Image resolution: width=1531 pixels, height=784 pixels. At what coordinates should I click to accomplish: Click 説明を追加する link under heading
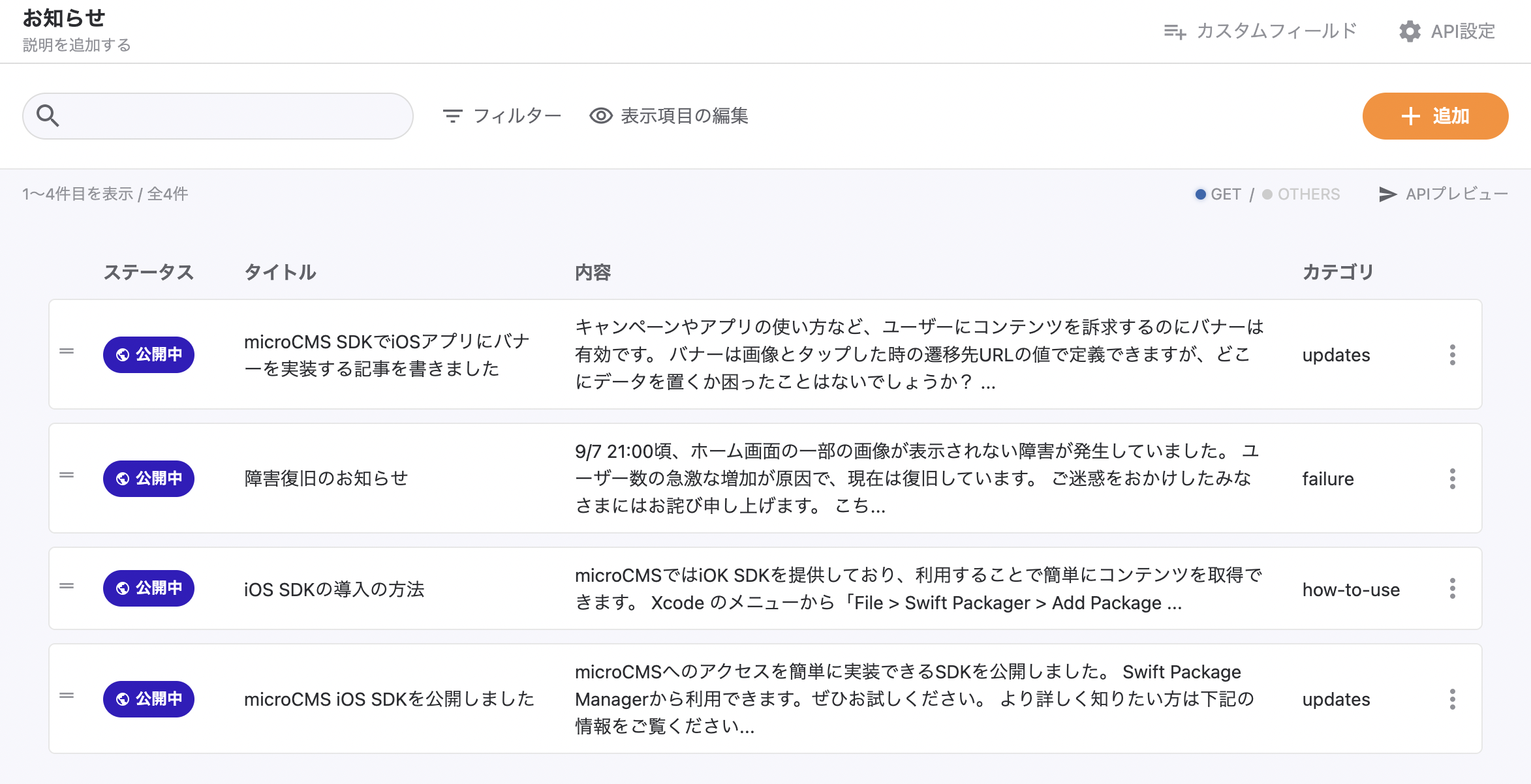pos(77,45)
